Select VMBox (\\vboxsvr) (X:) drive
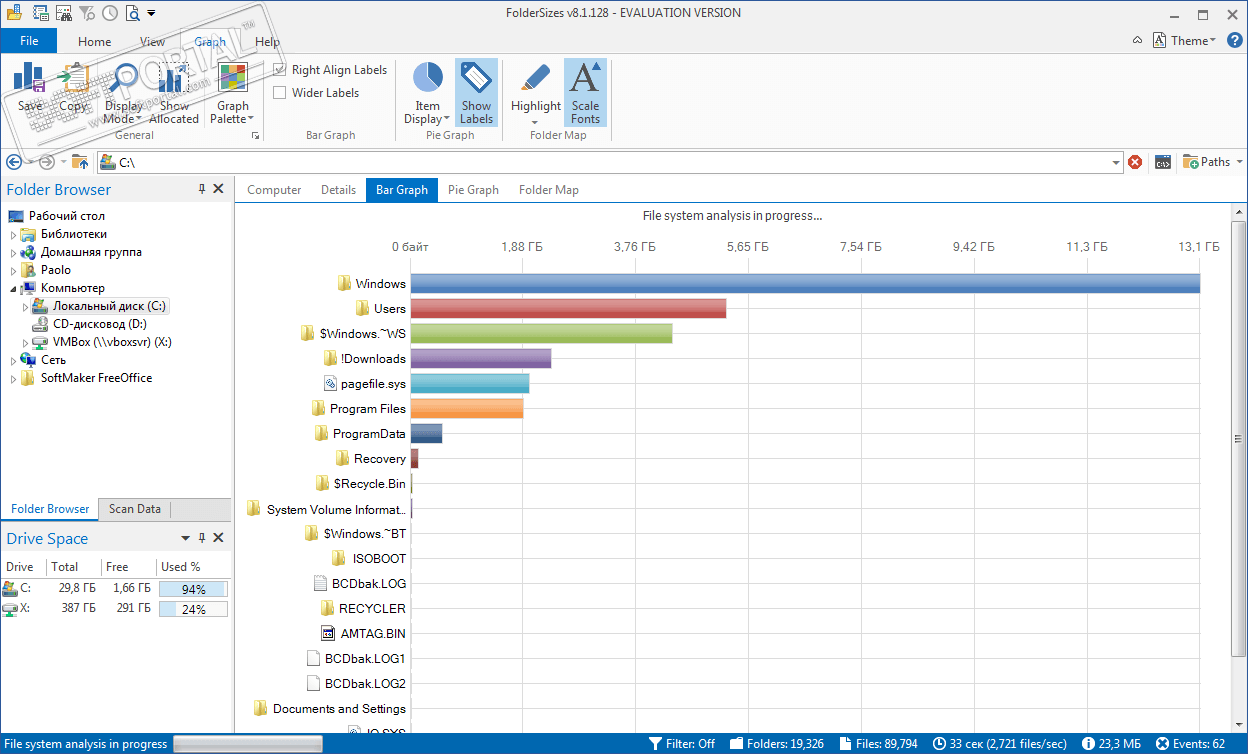 coord(112,342)
